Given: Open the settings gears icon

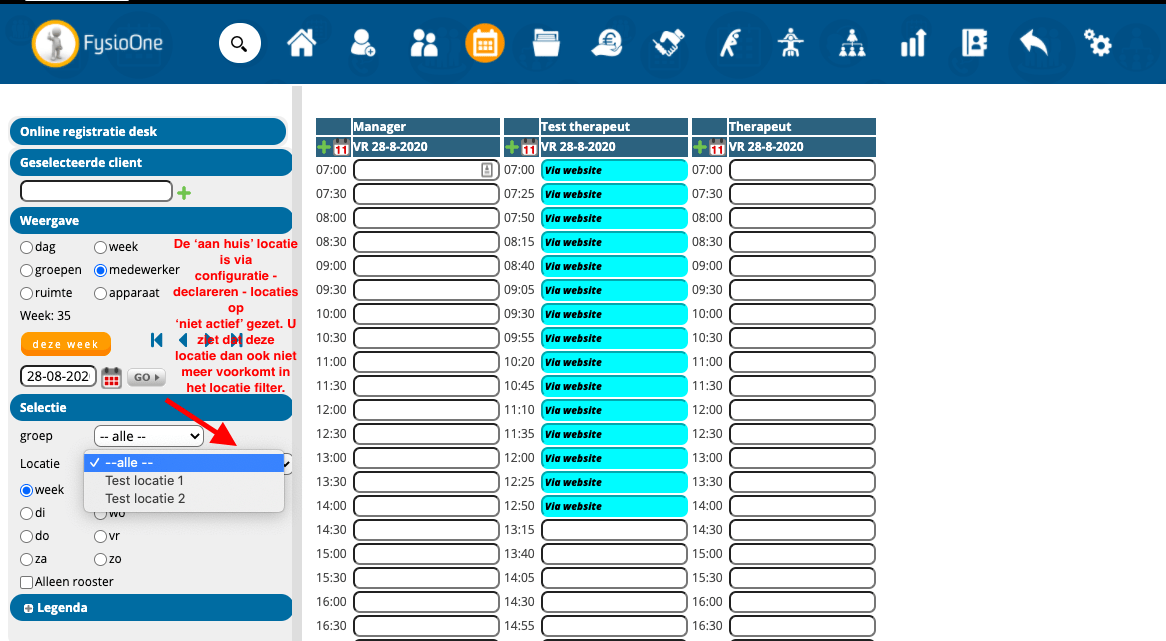Looking at the screenshot, I should click(1097, 43).
